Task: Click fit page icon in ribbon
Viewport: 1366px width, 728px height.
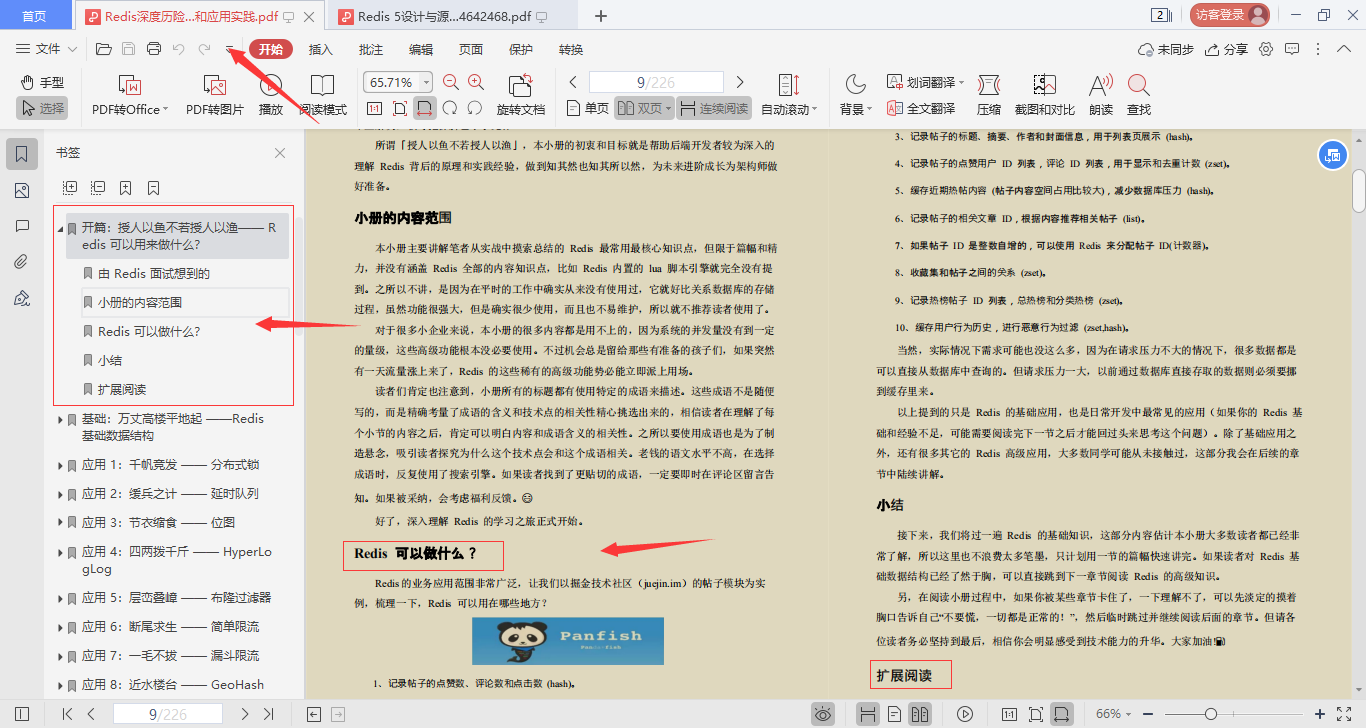Action: pos(400,108)
